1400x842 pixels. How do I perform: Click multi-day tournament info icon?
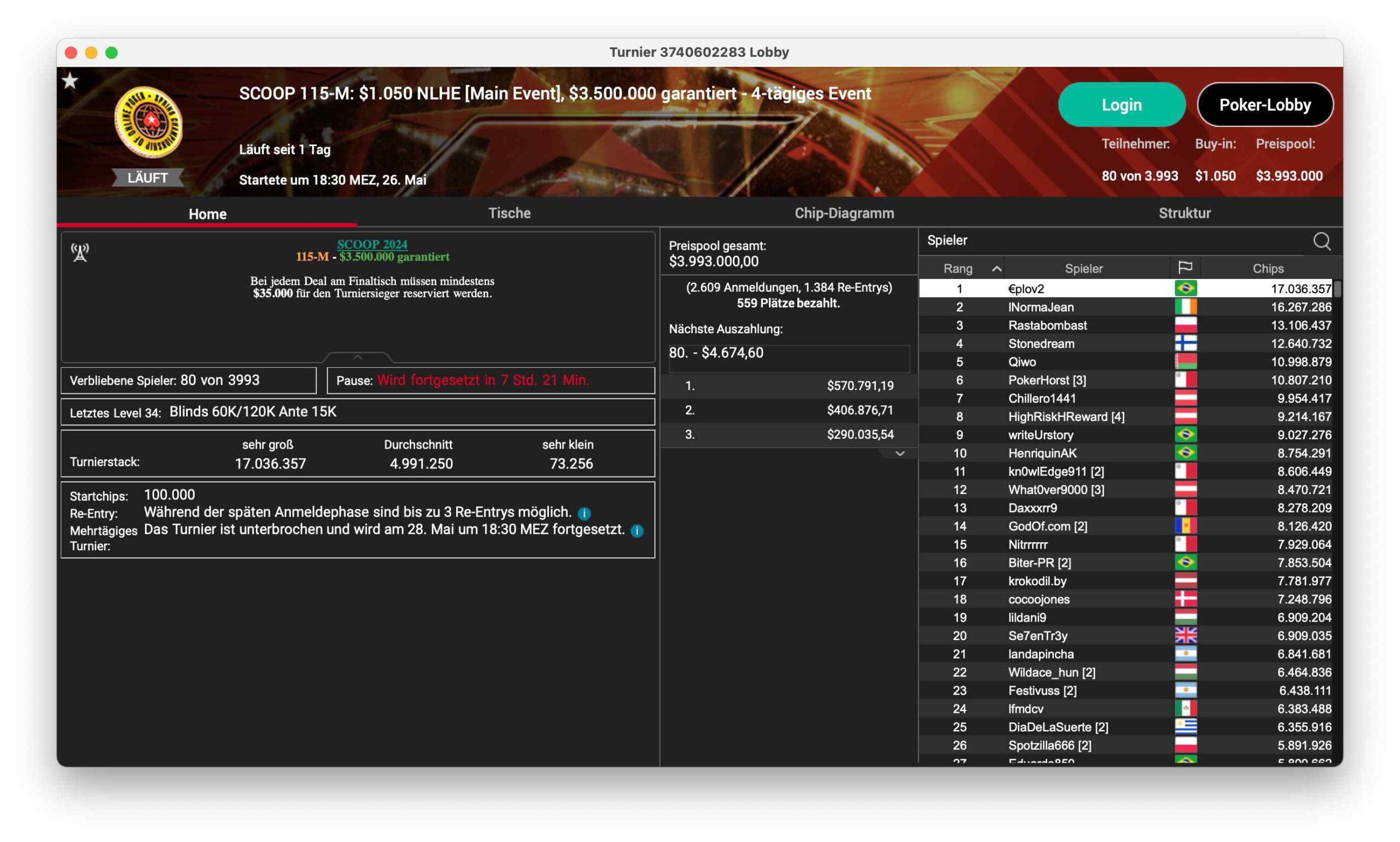[x=637, y=531]
